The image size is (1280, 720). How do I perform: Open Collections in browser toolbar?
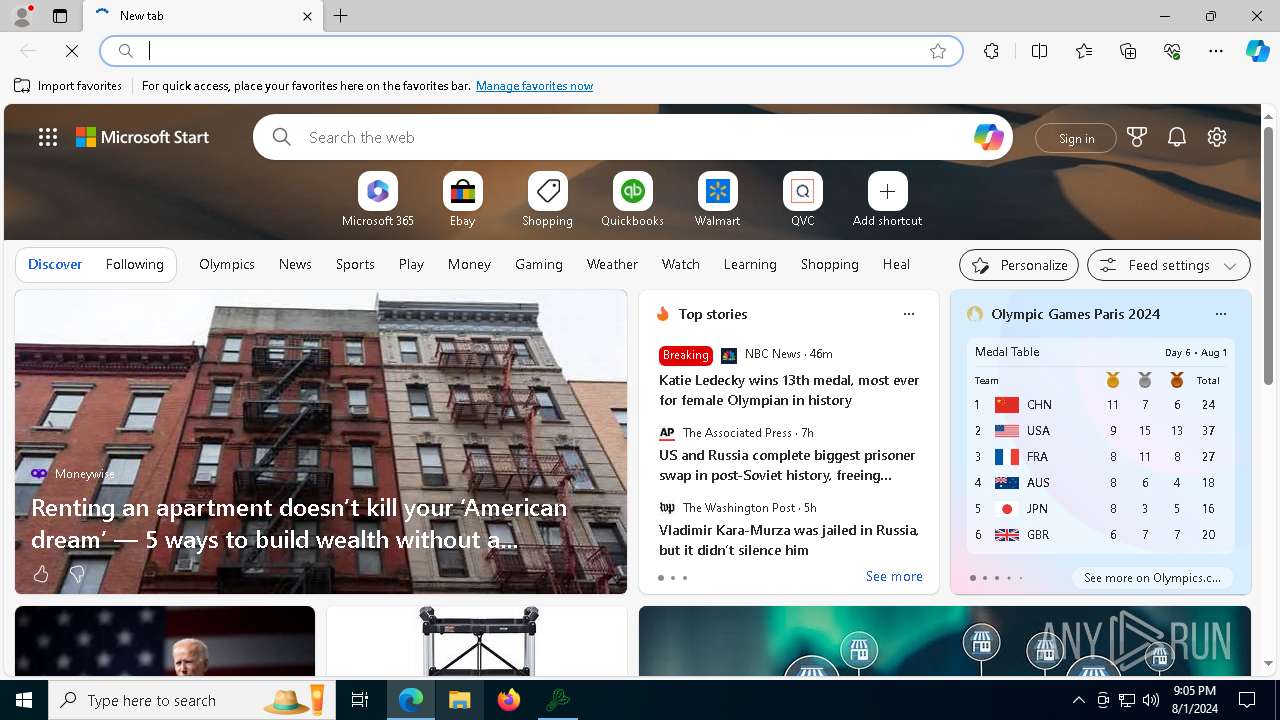[x=1128, y=51]
